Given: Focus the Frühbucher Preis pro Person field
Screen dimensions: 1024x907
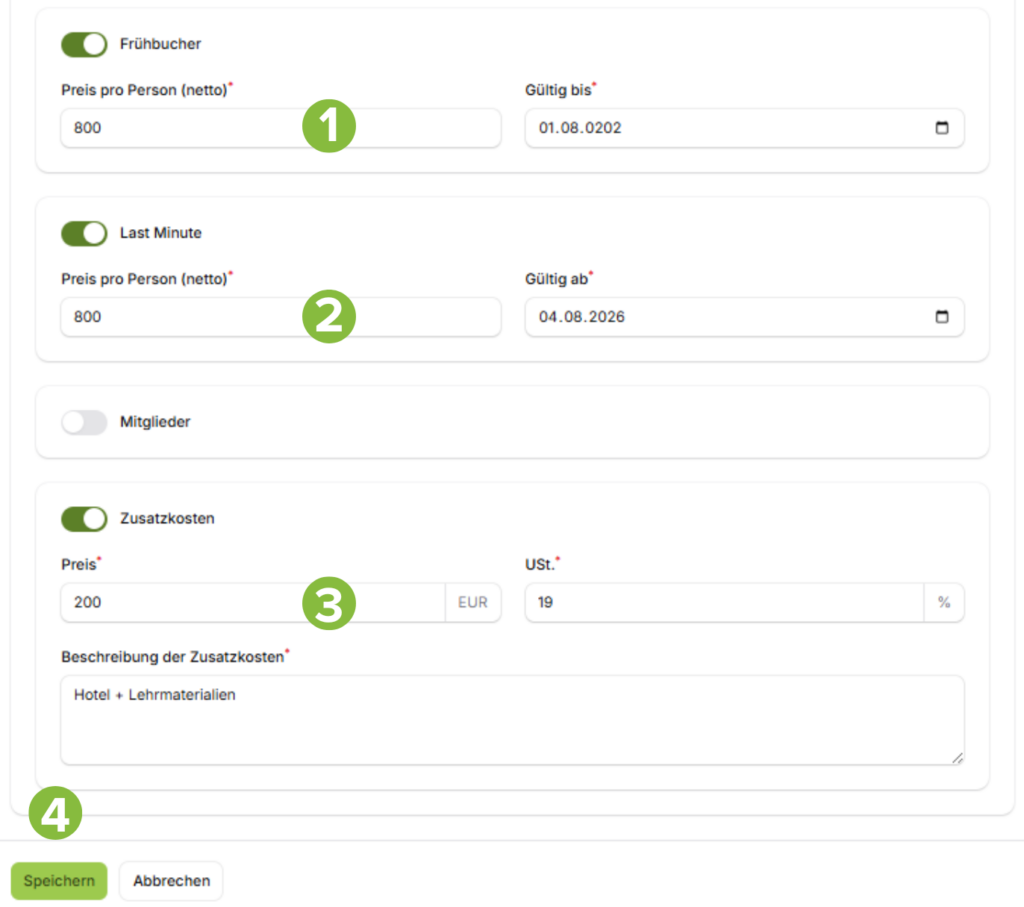Looking at the screenshot, I should coord(281,128).
